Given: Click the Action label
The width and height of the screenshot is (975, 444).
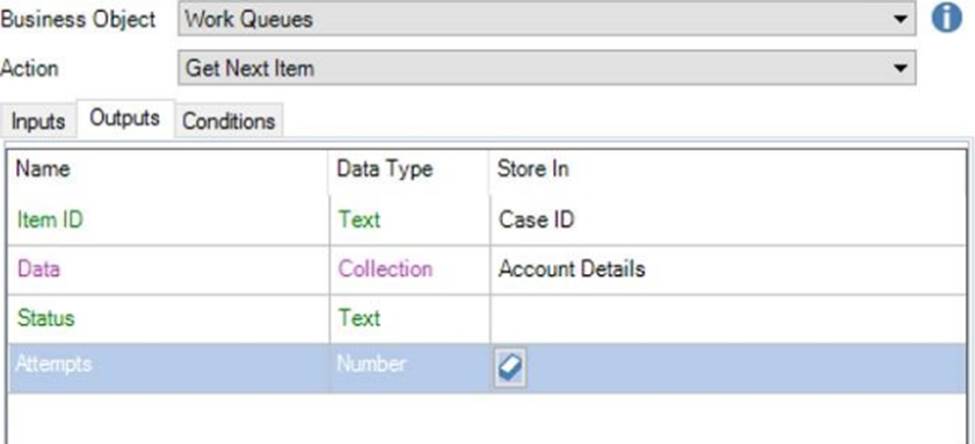Looking at the screenshot, I should (x=29, y=68).
